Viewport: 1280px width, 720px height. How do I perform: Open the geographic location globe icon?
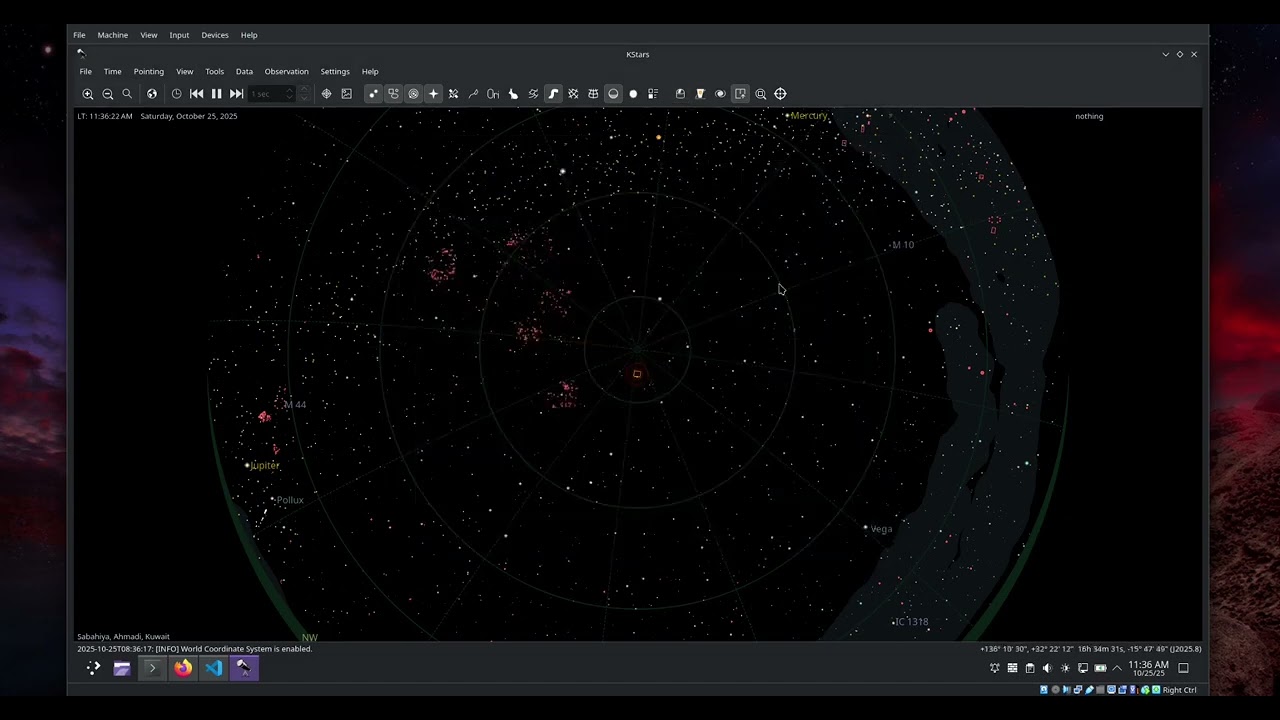coord(152,94)
